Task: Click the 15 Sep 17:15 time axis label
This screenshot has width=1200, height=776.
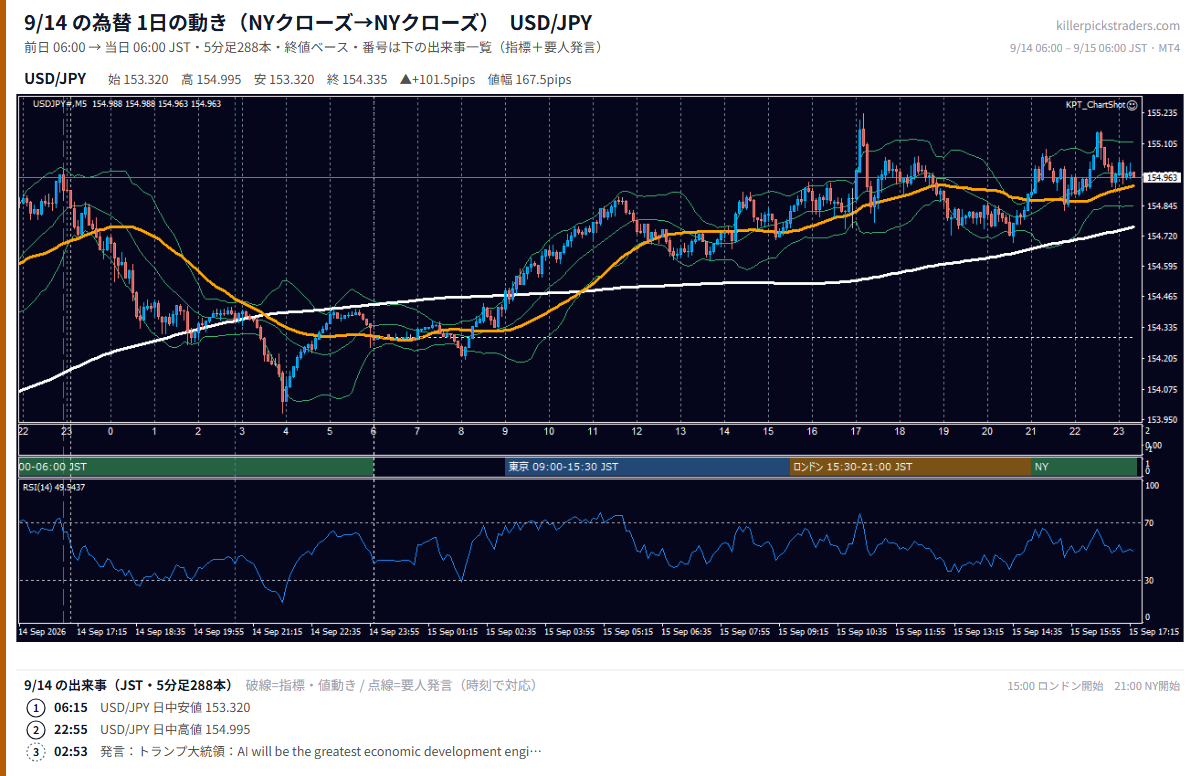Action: (x=1154, y=632)
